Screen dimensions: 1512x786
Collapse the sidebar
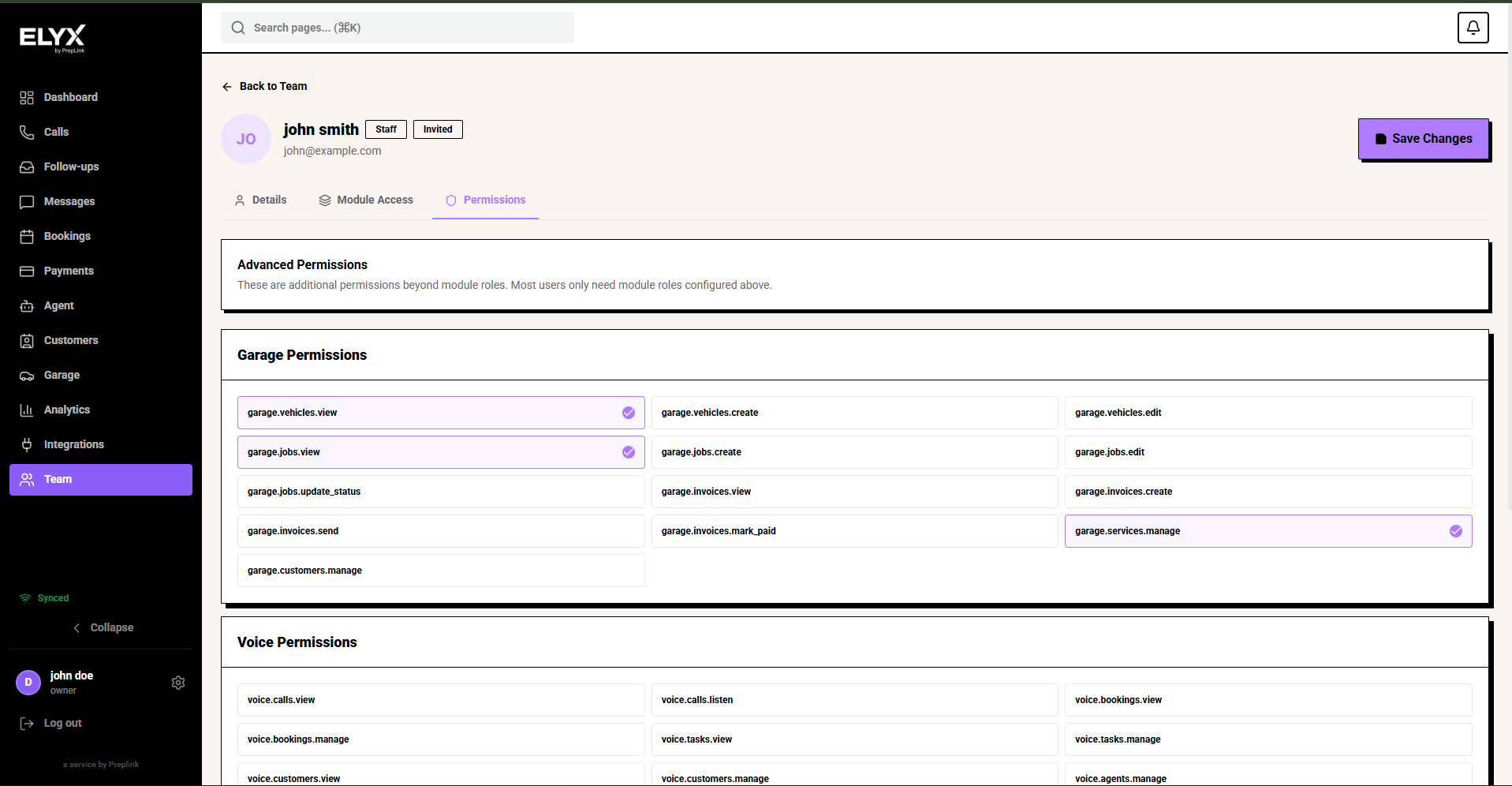coord(103,627)
